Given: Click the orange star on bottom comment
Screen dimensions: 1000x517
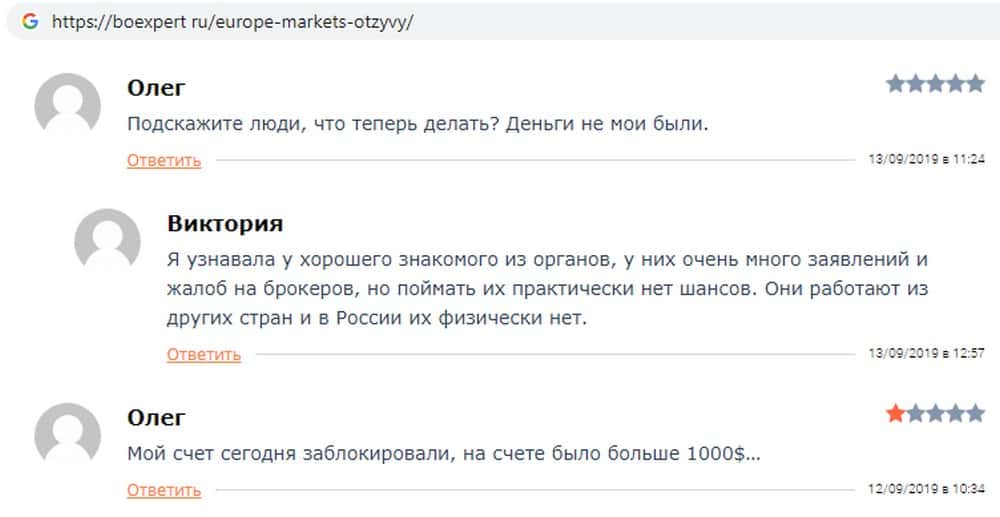Looking at the screenshot, I should pos(895,413).
